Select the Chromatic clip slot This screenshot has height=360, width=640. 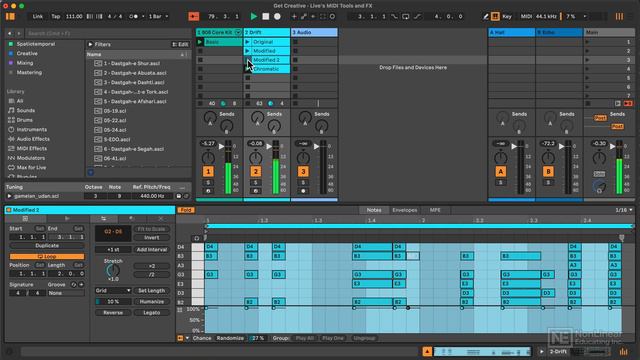coord(270,69)
